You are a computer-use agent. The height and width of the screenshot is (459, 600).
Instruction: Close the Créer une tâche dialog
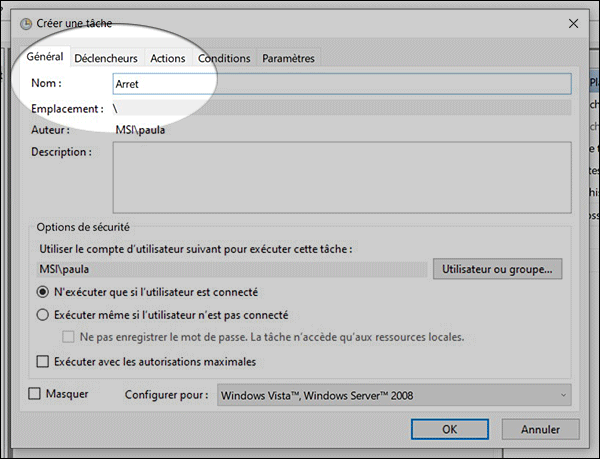[573, 22]
